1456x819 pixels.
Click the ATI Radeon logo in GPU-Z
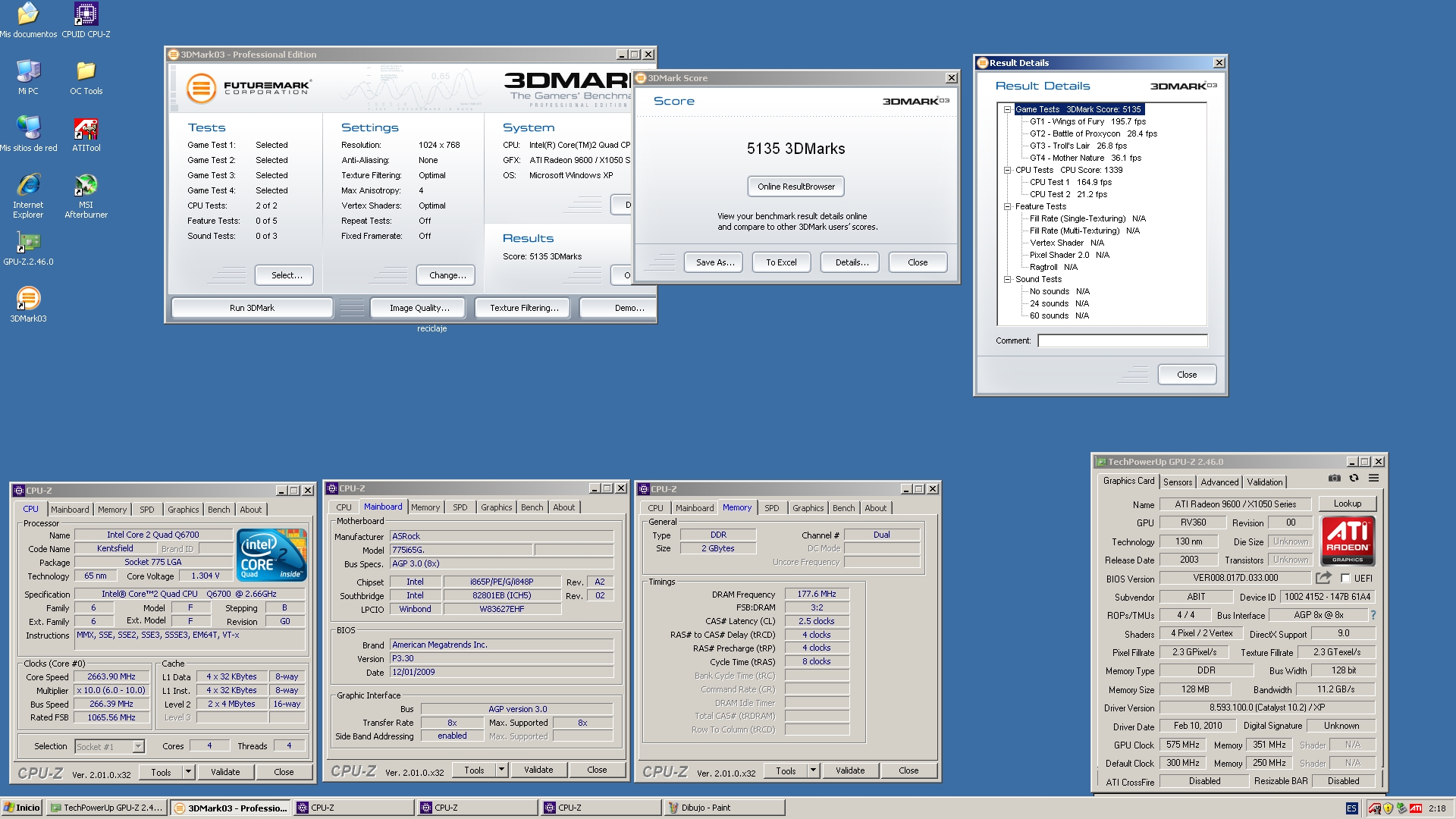1348,541
